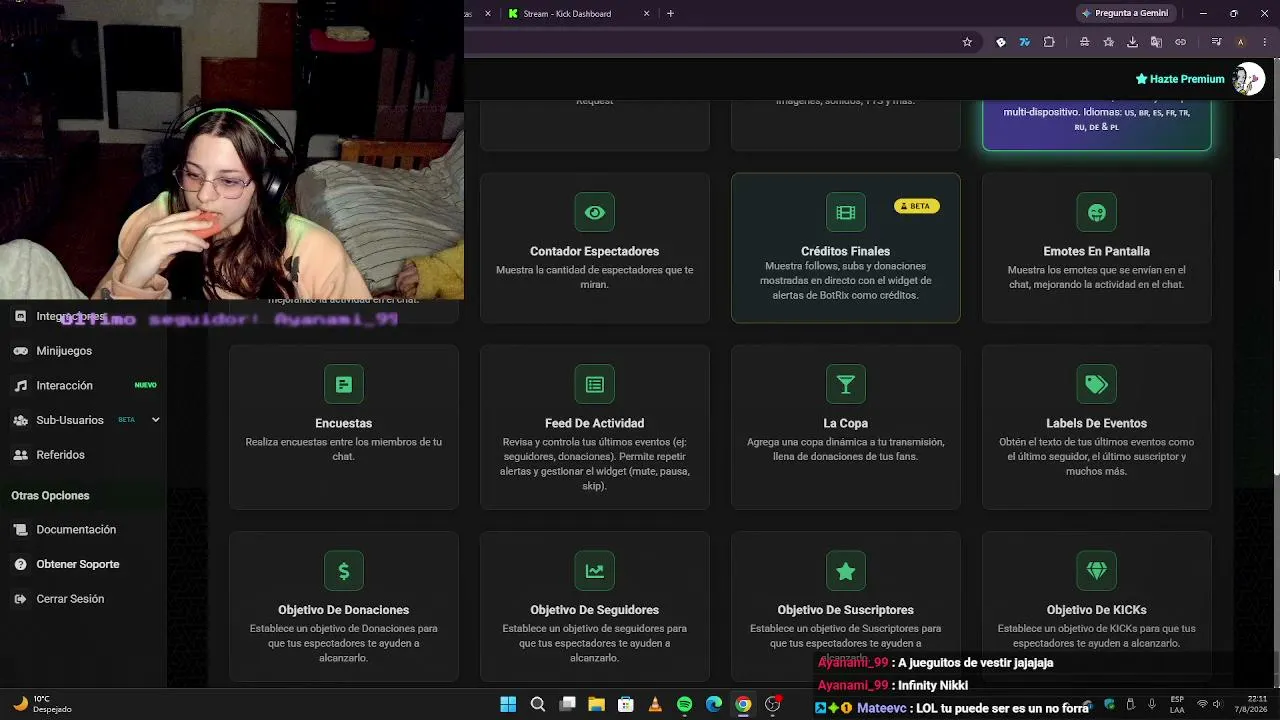
Task: Open the Objetivo De Seguidores card title
Action: click(x=595, y=610)
